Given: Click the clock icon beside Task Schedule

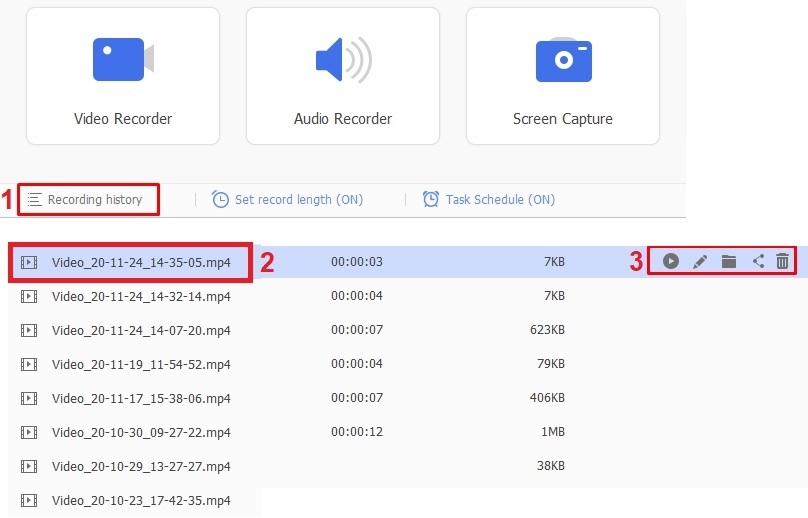Looking at the screenshot, I should pos(431,199).
